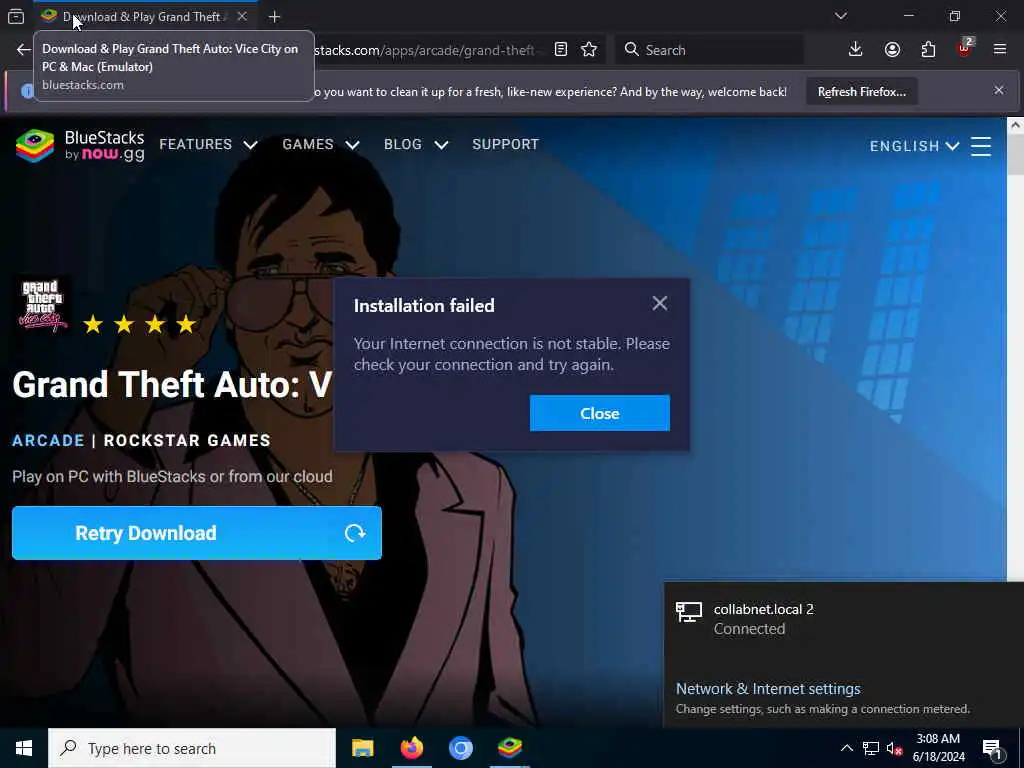Open the Action Center notifications

pyautogui.click(x=992, y=749)
